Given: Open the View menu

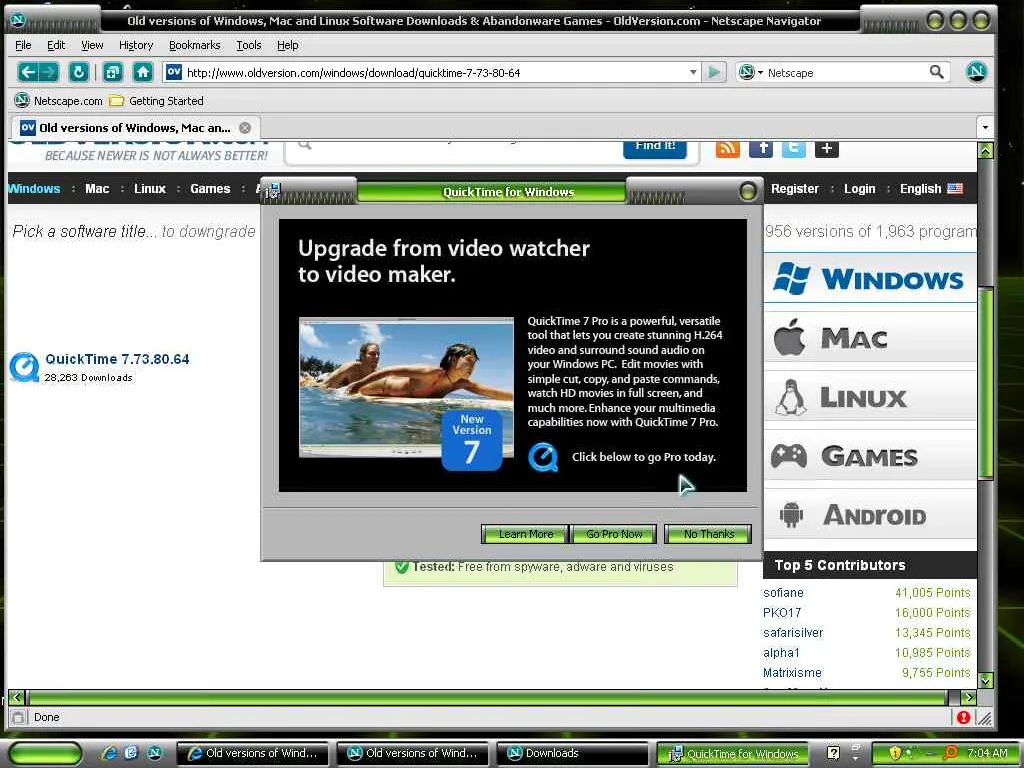Looking at the screenshot, I should point(92,45).
